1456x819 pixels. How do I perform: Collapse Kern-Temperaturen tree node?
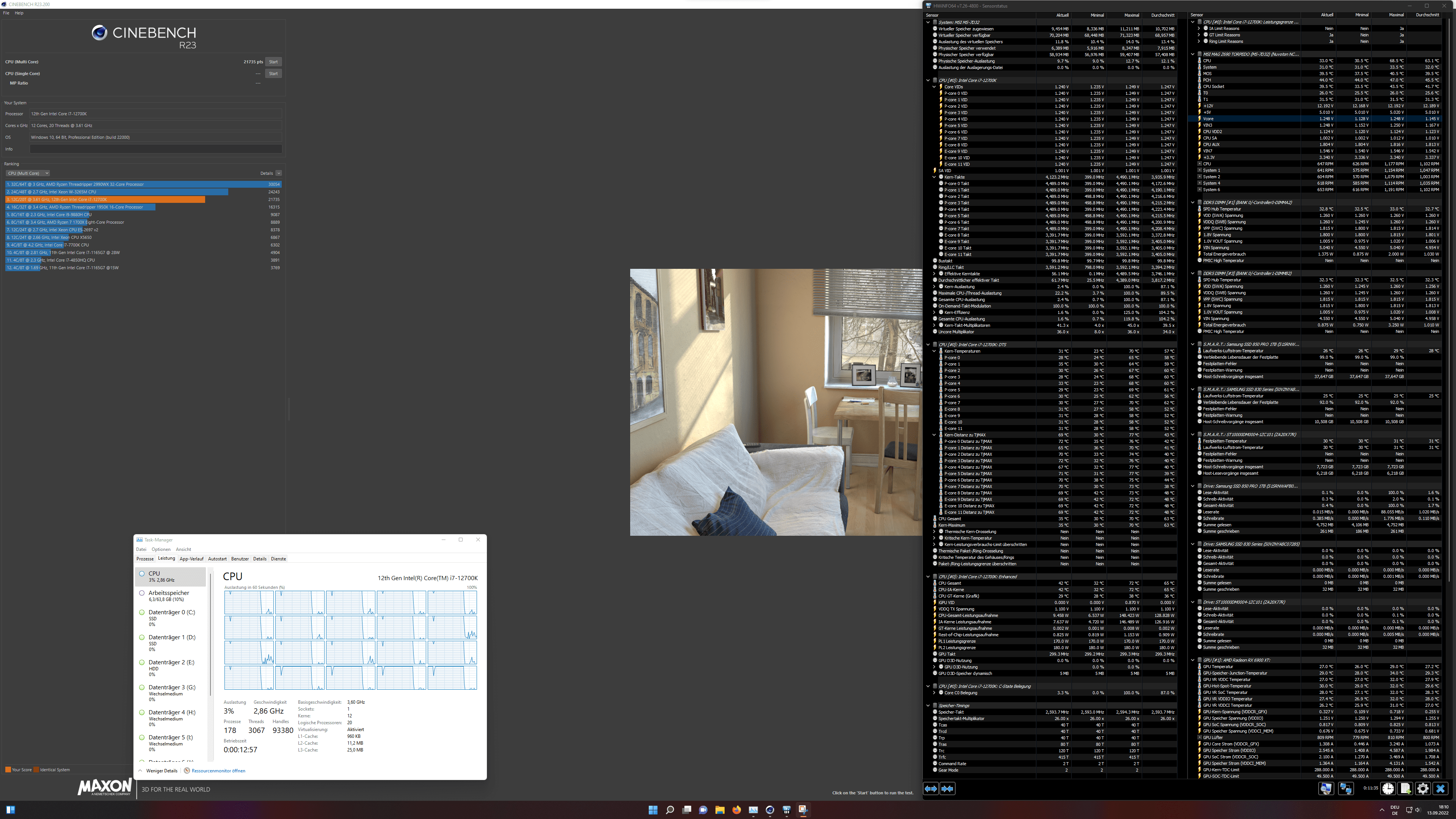point(934,351)
